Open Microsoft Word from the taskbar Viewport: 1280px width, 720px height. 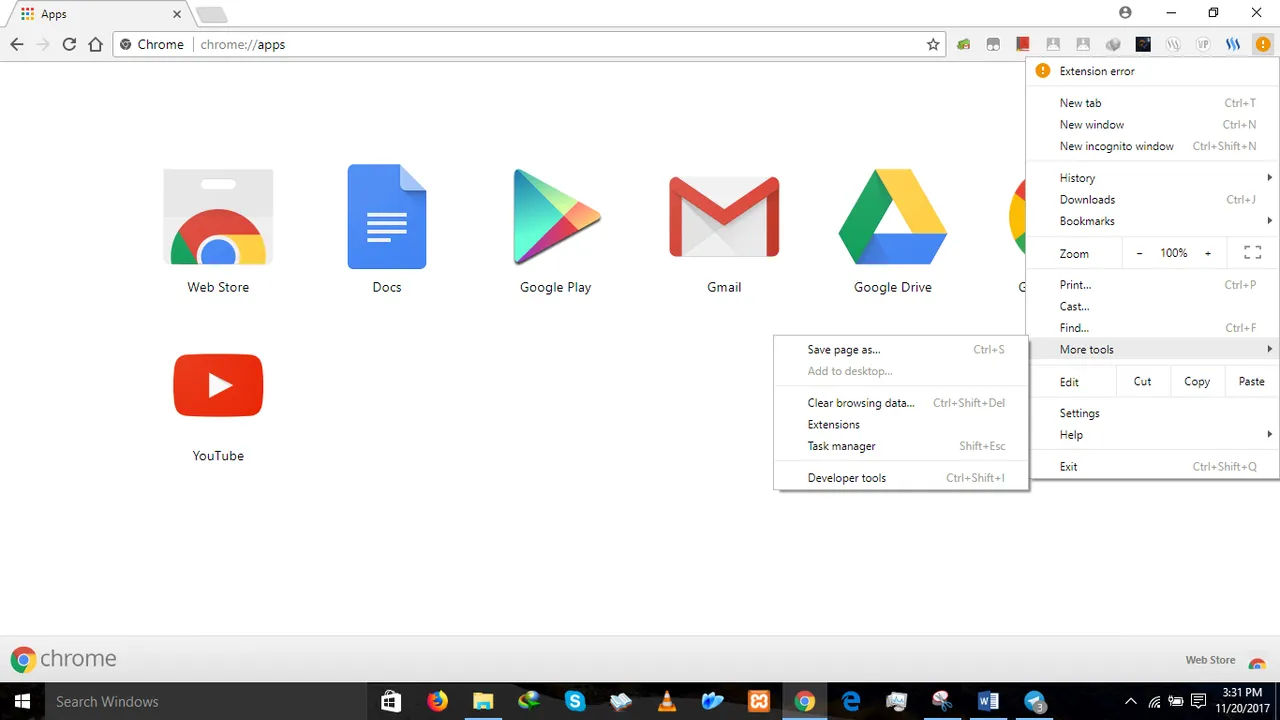989,701
